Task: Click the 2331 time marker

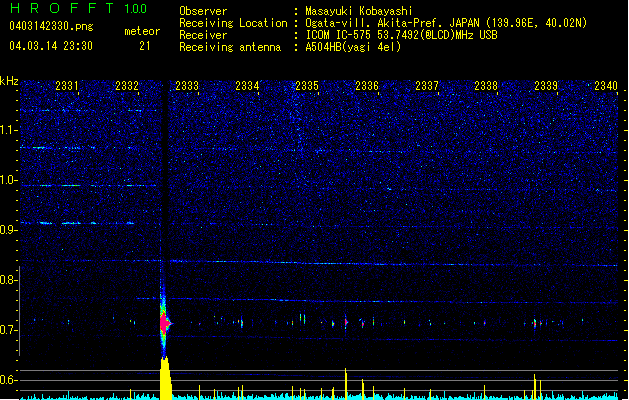Action: pyautogui.click(x=67, y=86)
